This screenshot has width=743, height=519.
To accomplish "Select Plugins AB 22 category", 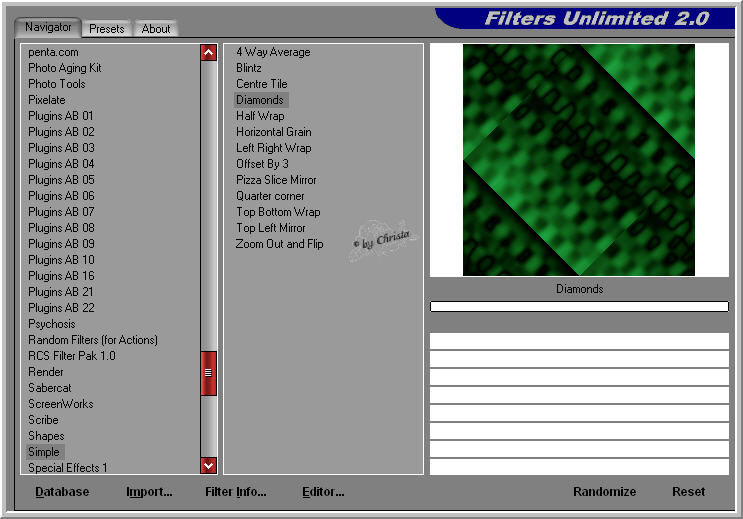I will coord(61,308).
